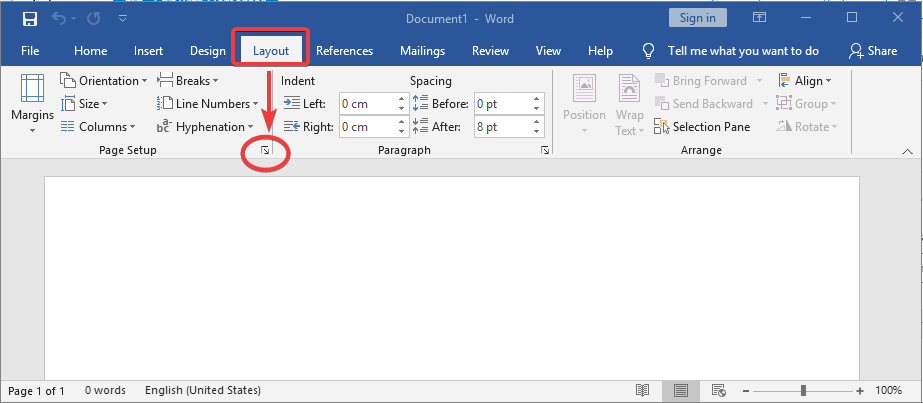Open the Page Setup dialog launcher
Image resolution: width=923 pixels, height=403 pixels.
(x=265, y=151)
